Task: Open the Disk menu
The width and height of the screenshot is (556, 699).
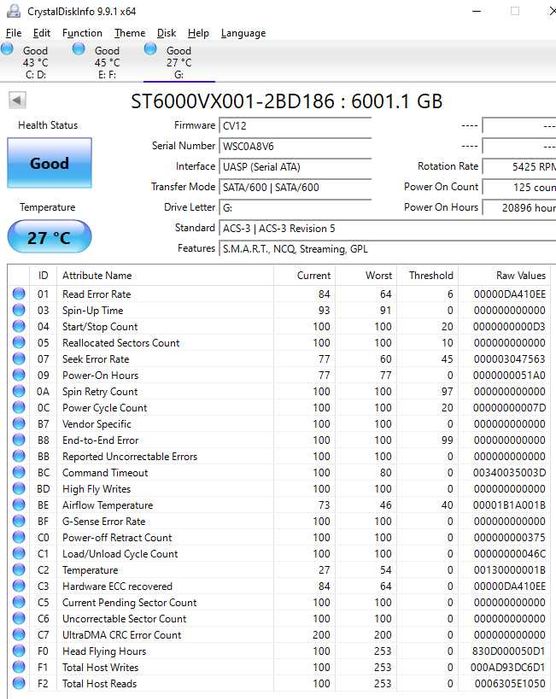Action: click(166, 33)
